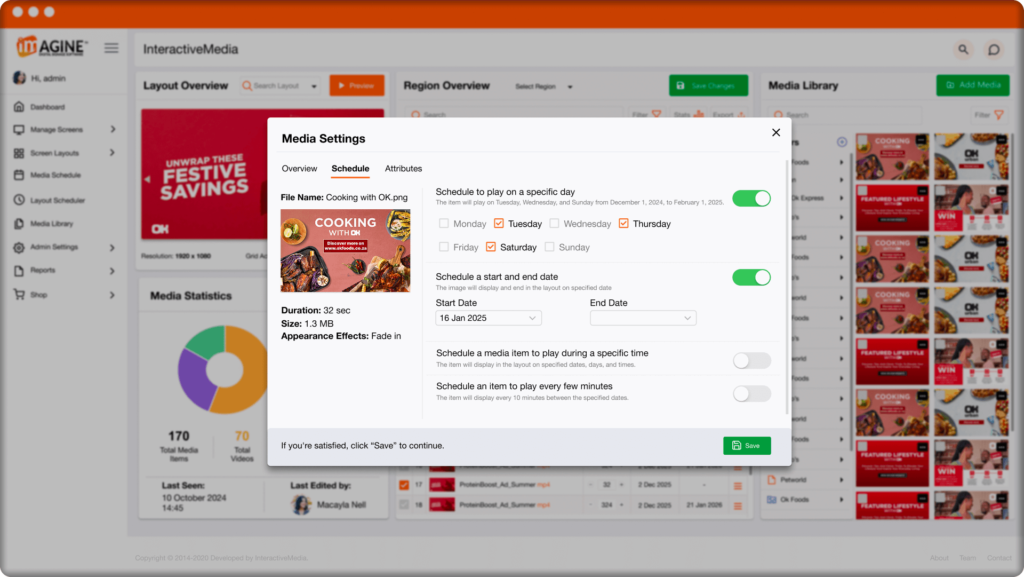This screenshot has width=1024, height=577.
Task: Click the Cooking with OK thumbnail
Action: click(345, 251)
